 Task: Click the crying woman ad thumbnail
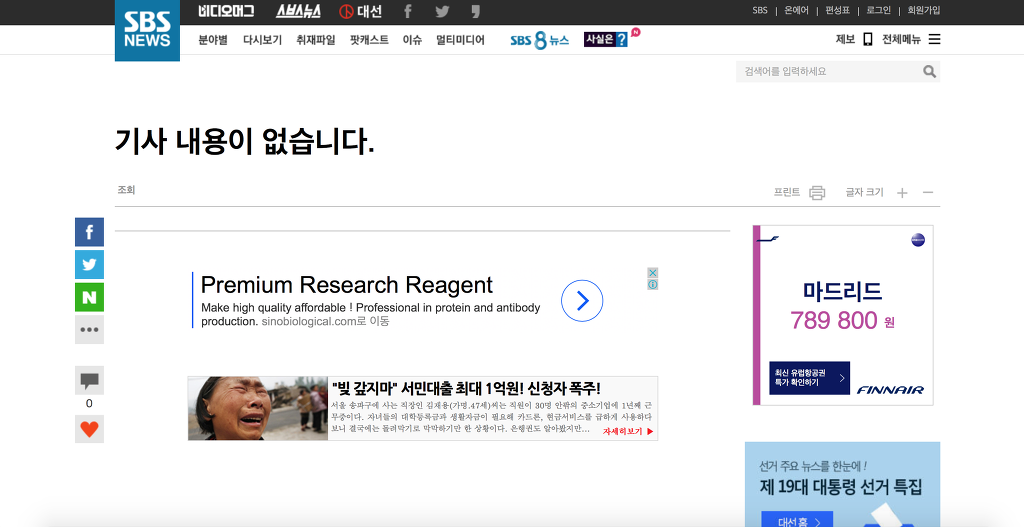[x=258, y=408]
